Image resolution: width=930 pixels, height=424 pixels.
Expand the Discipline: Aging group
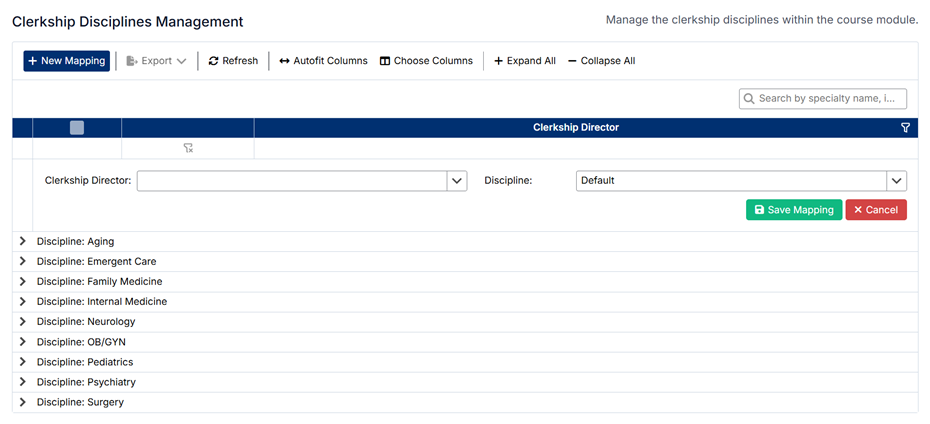tap(23, 241)
